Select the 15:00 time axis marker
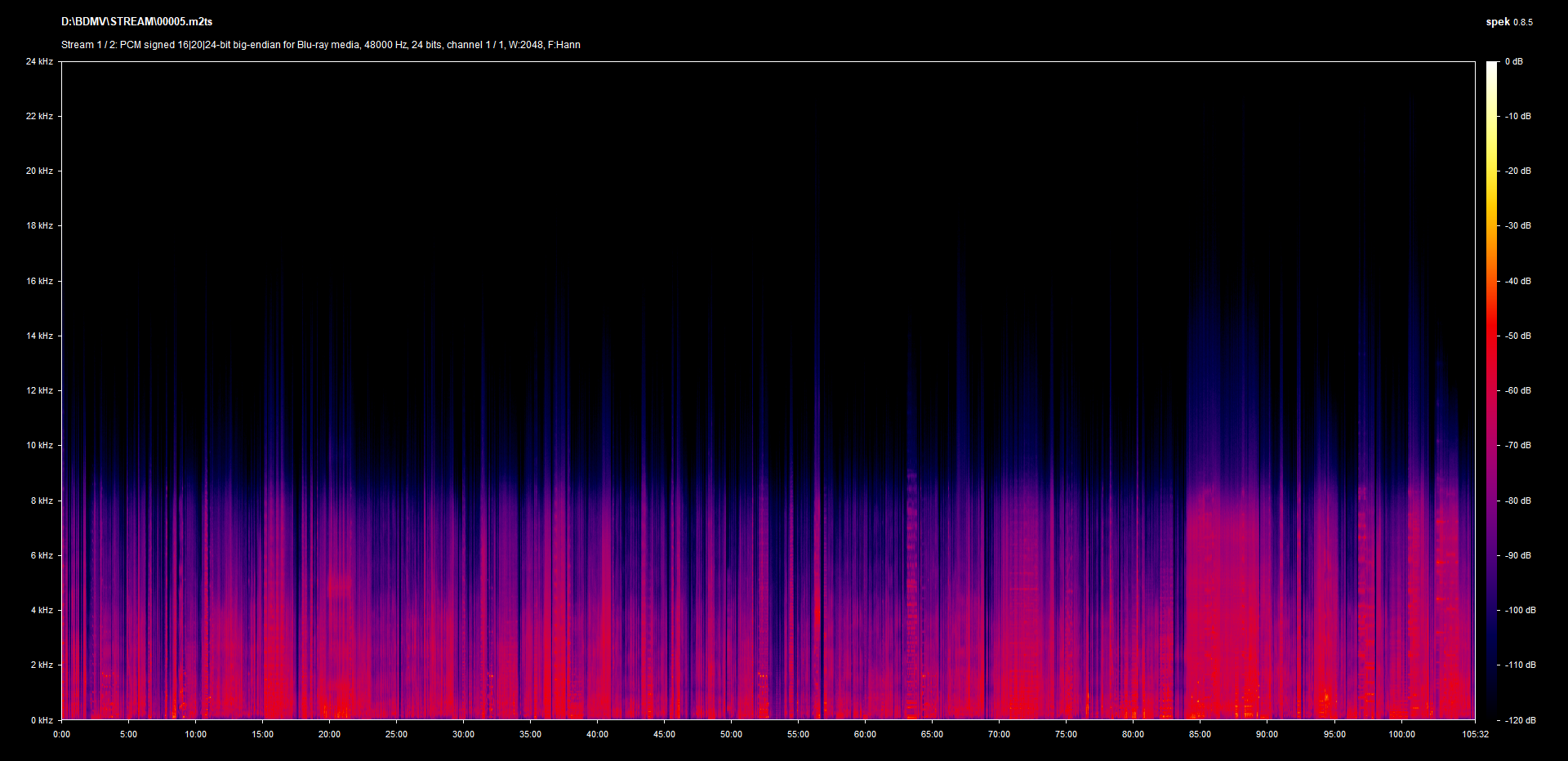Screen dimensions: 1568x761 pyautogui.click(x=262, y=734)
